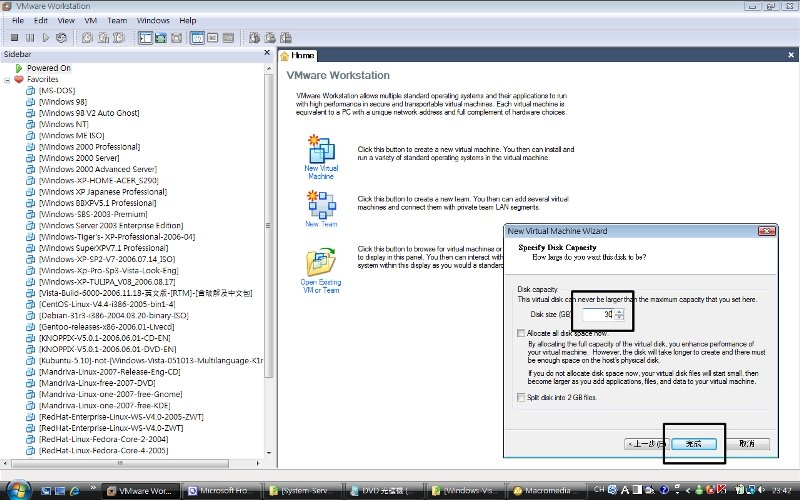Select [MS-DOS] in Favorites

point(57,90)
